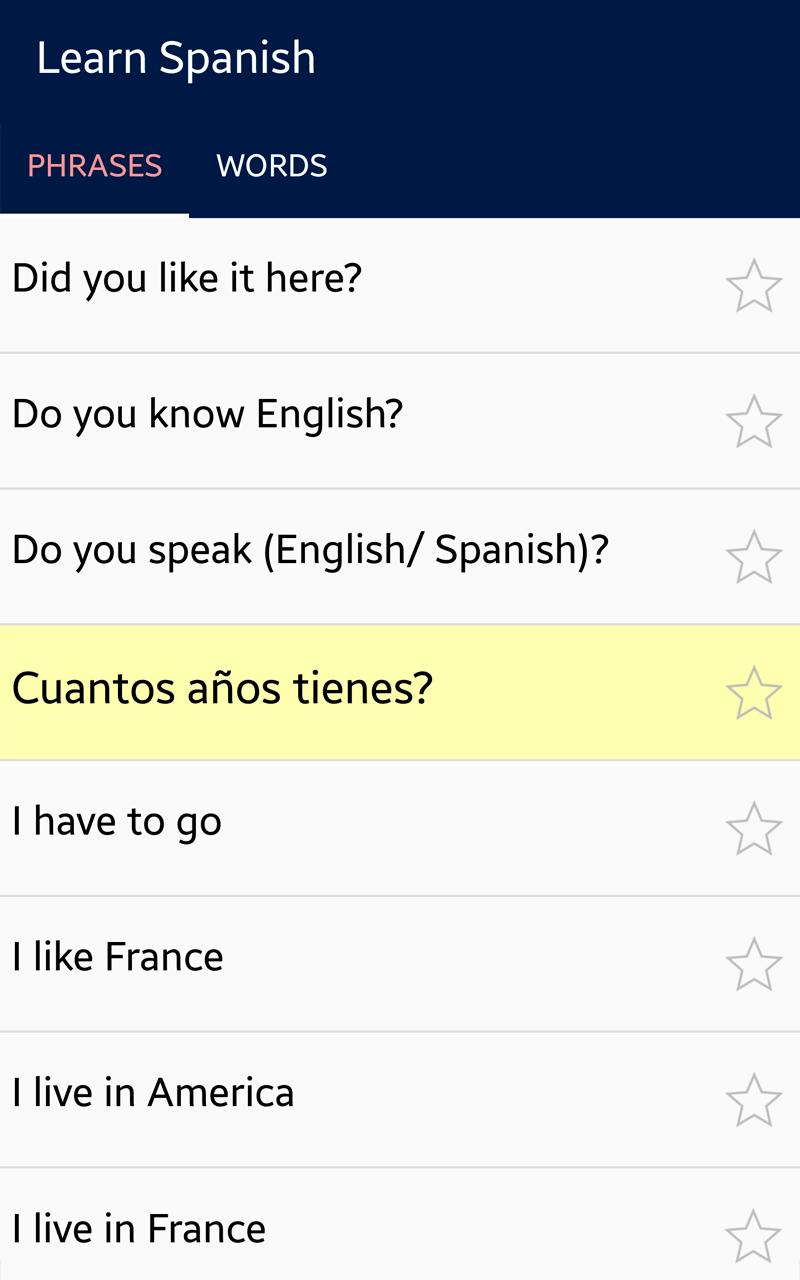
Task: Switch to the WORDS tab
Action: (x=272, y=165)
